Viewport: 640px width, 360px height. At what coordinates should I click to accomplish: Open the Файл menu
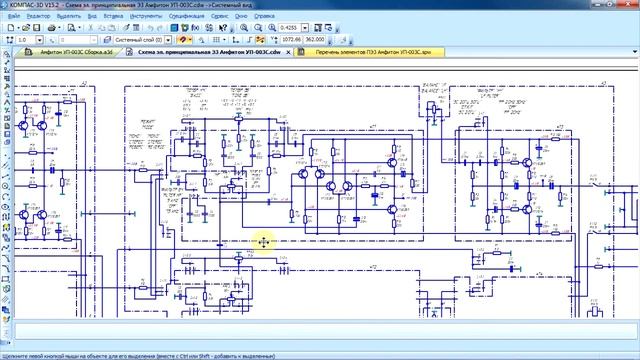pyautogui.click(x=14, y=16)
